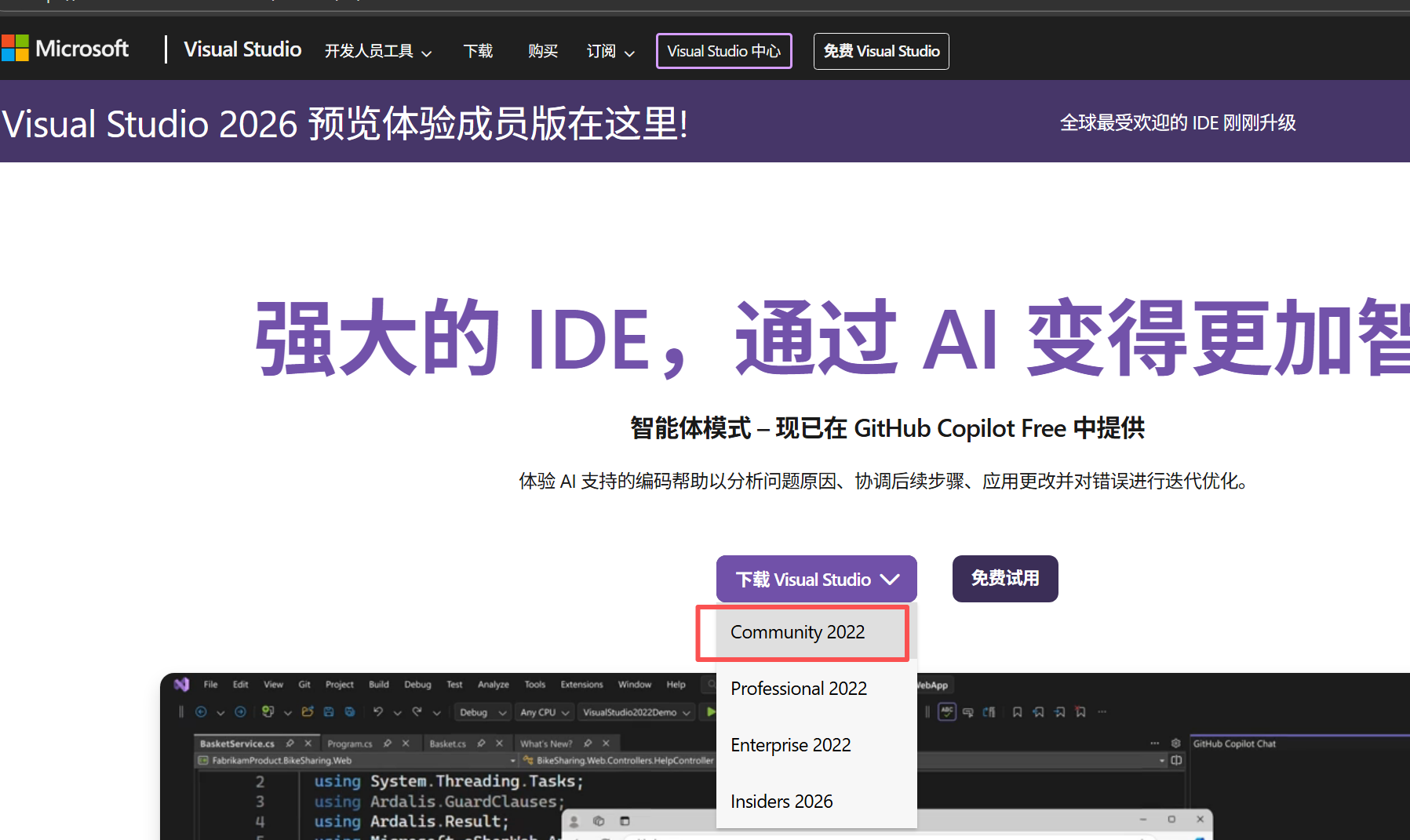Select Community 2022 from the download list
Viewport: 1410px width, 840px height.
[816, 632]
